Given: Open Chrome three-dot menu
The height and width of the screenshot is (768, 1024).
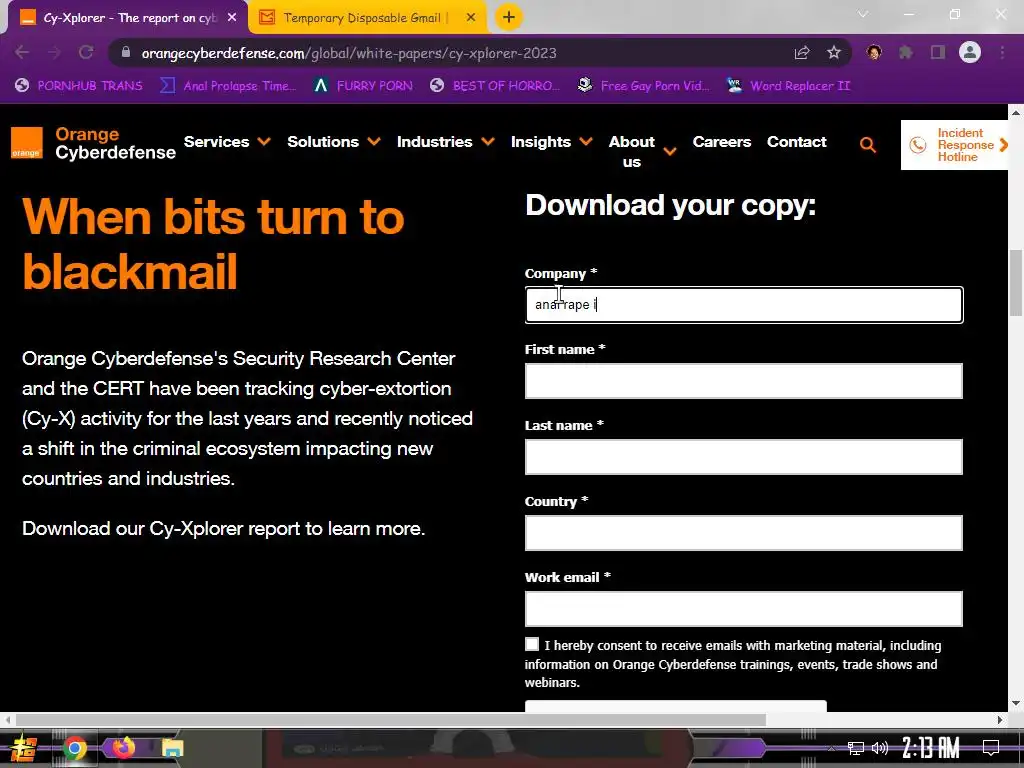Looking at the screenshot, I should [x=1002, y=53].
